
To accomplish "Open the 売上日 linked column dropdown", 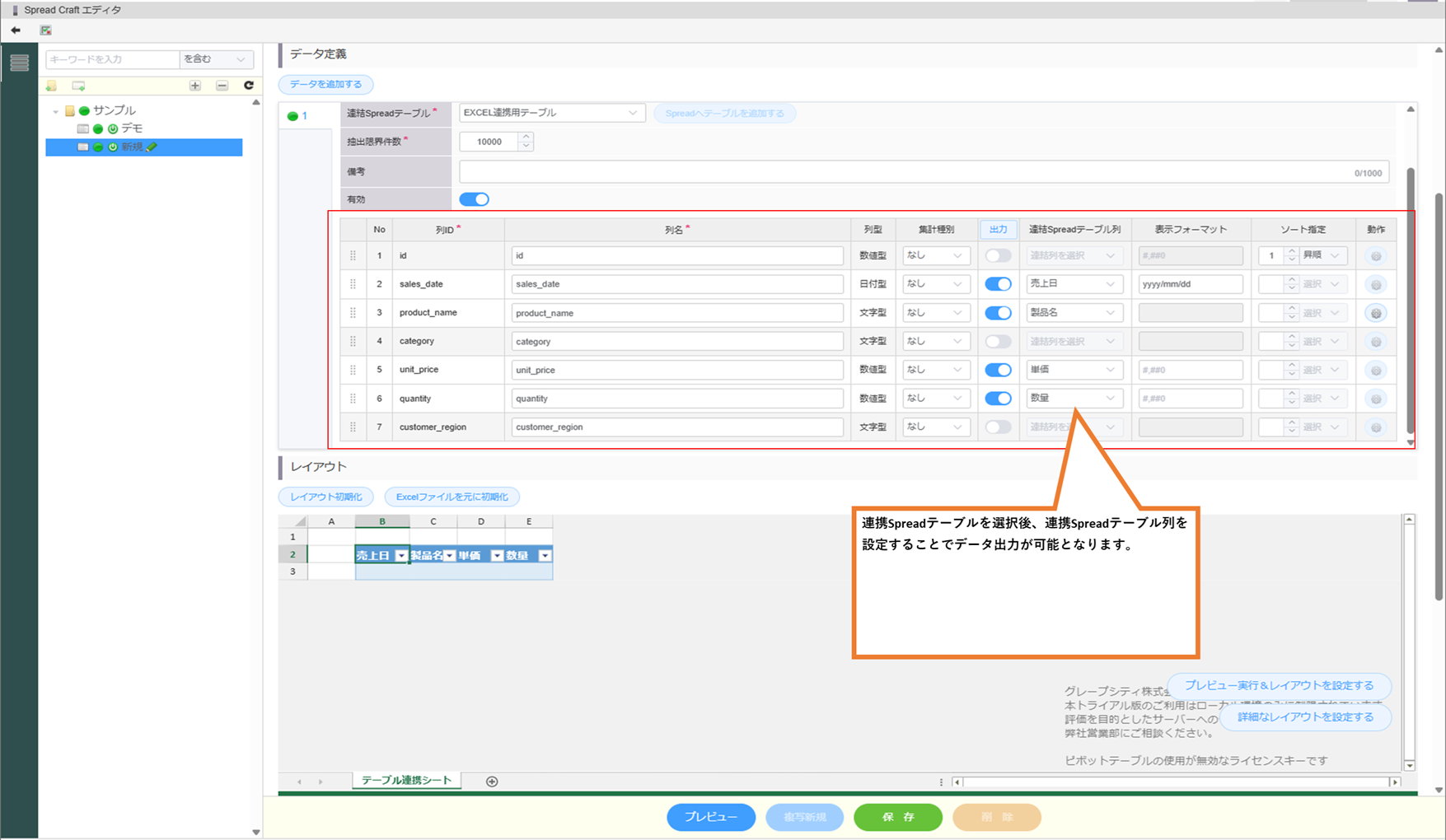I will click(x=1073, y=284).
